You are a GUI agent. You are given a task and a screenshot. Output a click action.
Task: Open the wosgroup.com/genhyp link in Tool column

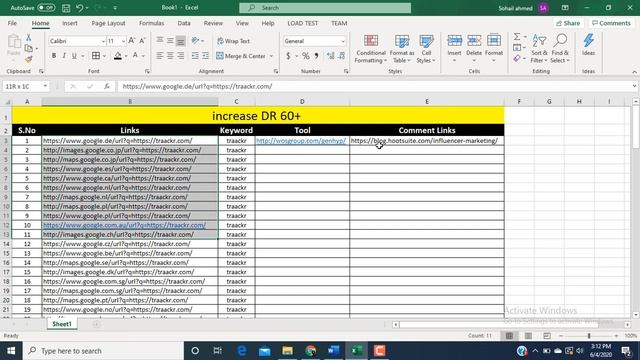301,141
